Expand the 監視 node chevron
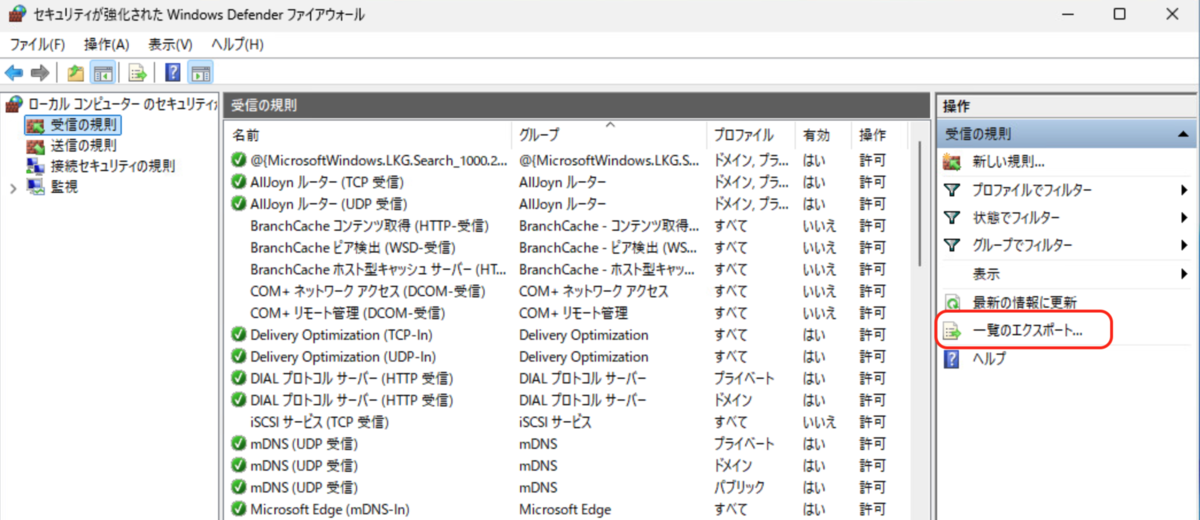Screen dimensions: 1200x520 [x=12, y=187]
